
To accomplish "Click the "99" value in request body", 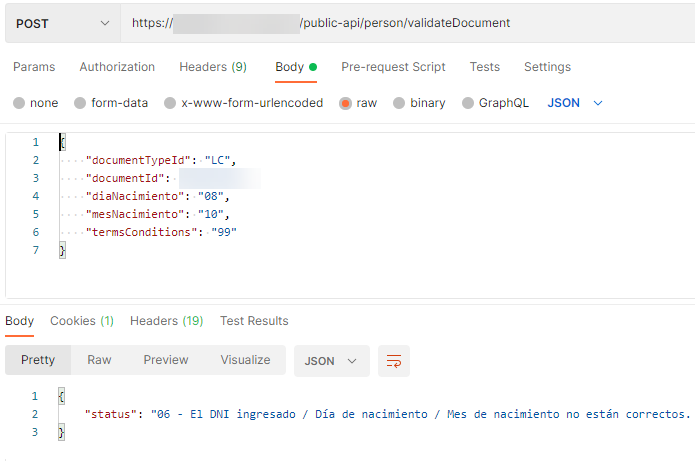I will point(224,232).
